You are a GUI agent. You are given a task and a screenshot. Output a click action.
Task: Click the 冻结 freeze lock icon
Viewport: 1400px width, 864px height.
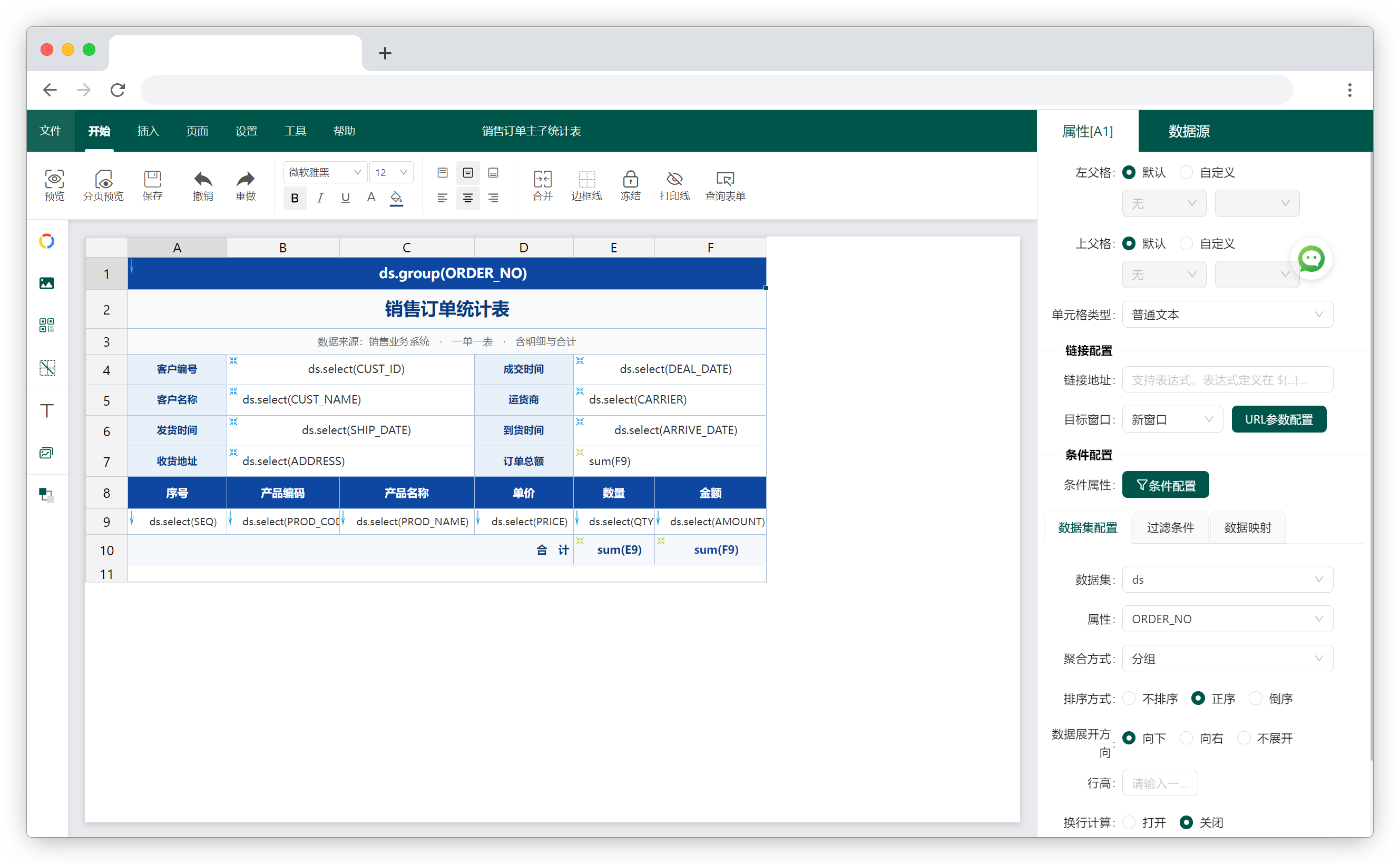(x=630, y=185)
